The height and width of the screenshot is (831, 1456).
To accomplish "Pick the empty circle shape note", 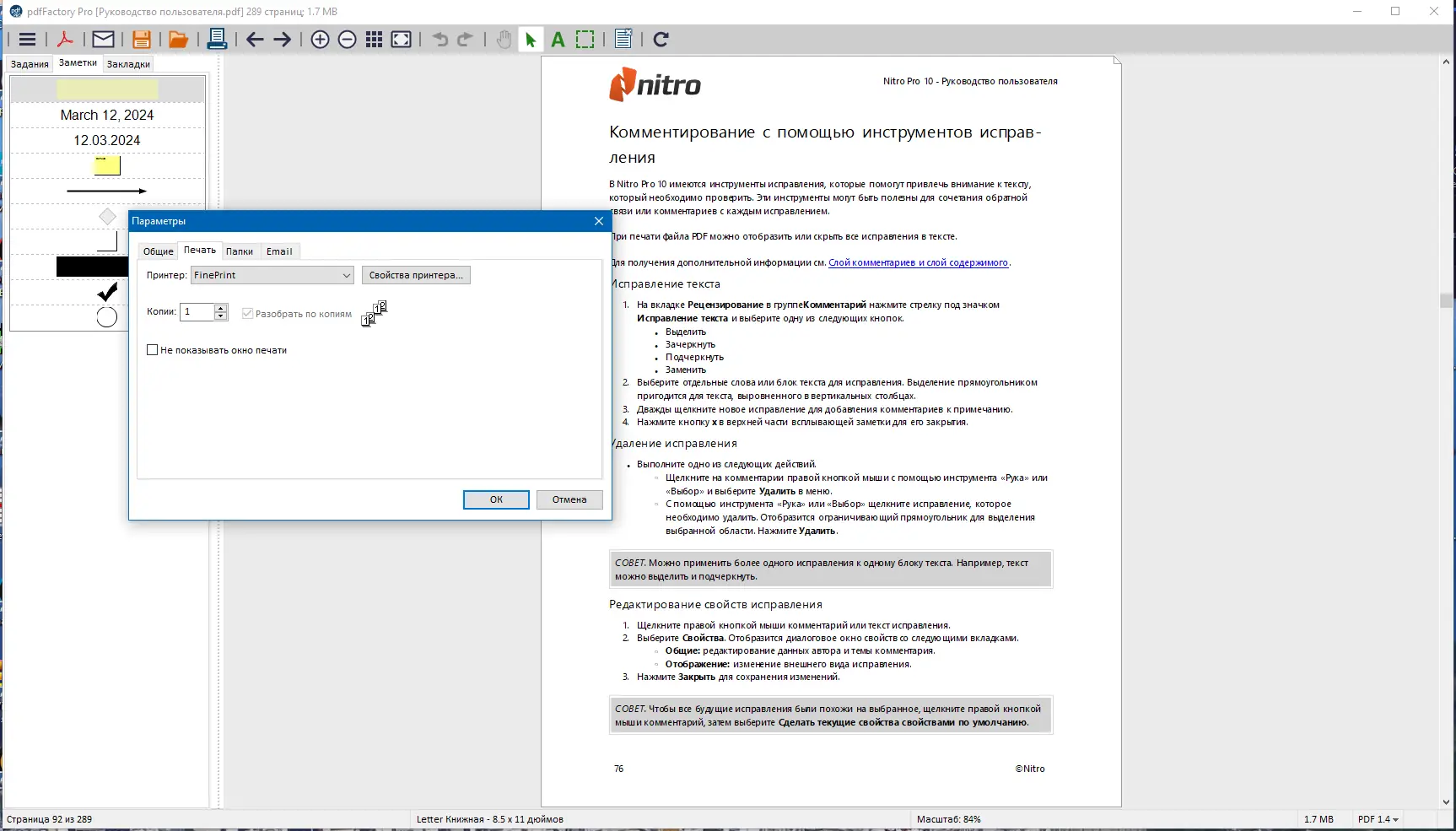I will tap(107, 317).
